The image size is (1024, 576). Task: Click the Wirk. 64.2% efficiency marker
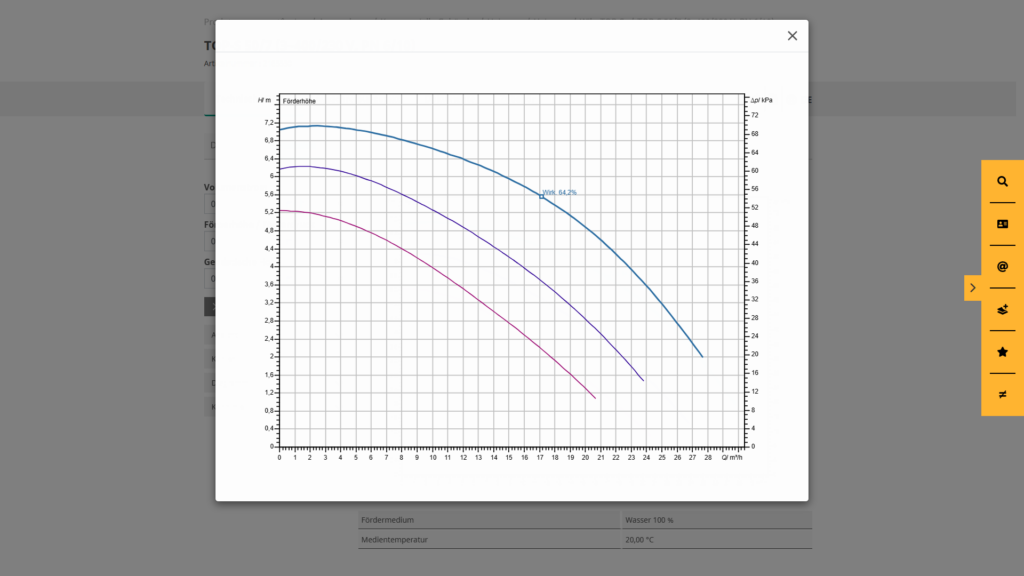[x=542, y=197]
